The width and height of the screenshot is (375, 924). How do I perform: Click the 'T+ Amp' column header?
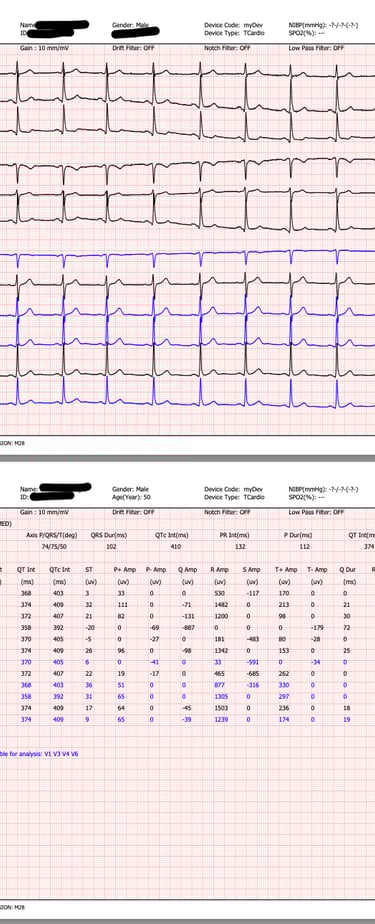click(x=285, y=570)
